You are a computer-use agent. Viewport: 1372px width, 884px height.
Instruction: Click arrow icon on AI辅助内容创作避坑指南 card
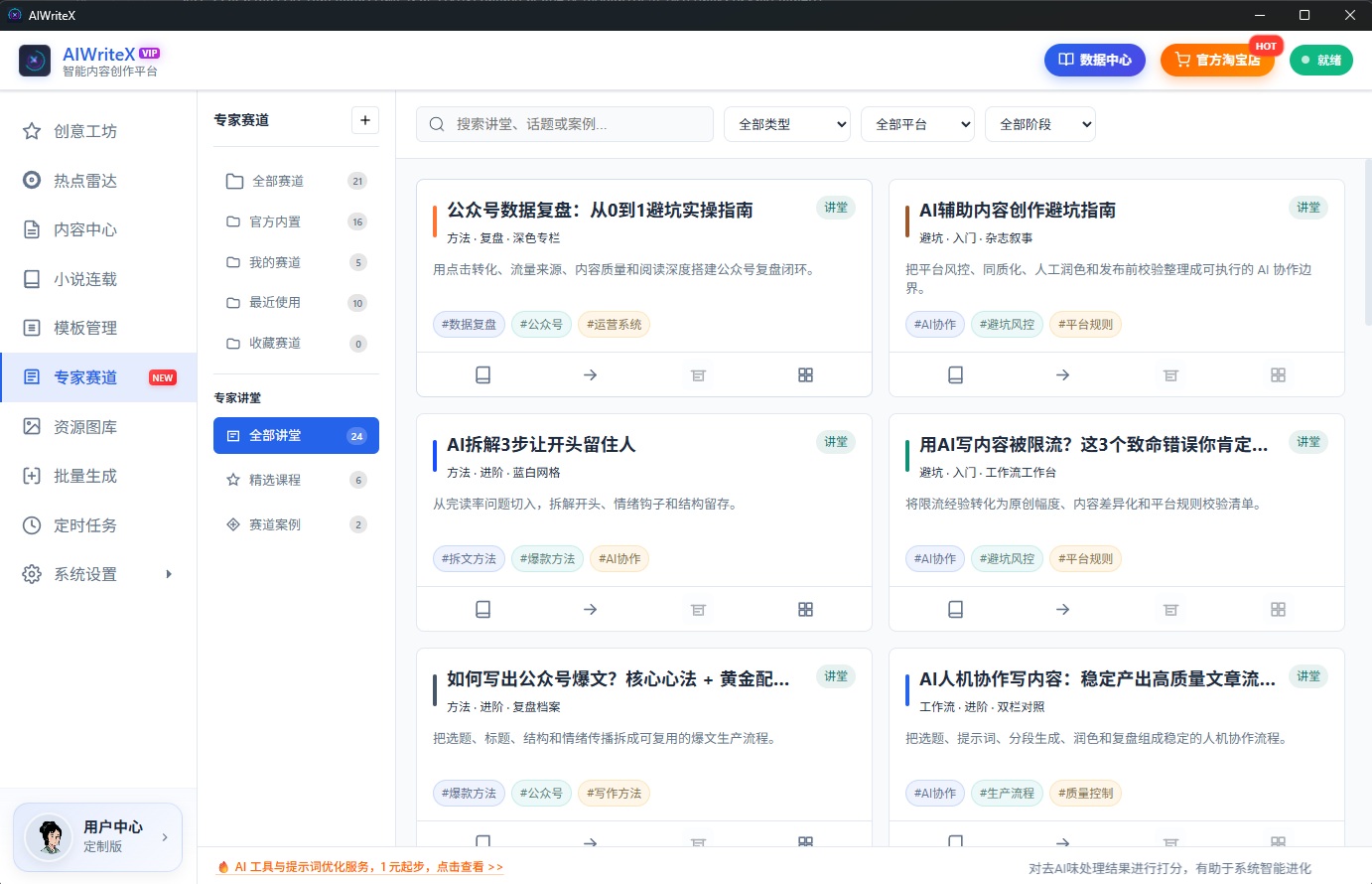[x=1063, y=374]
